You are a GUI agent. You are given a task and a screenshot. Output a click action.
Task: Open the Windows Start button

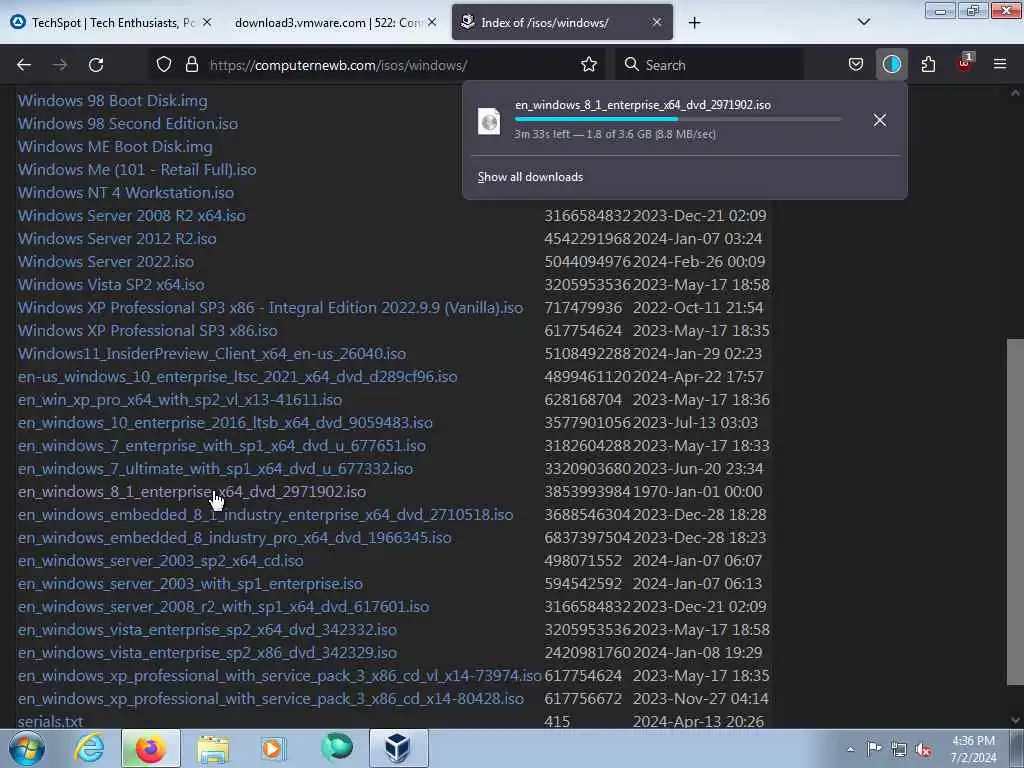click(x=27, y=748)
